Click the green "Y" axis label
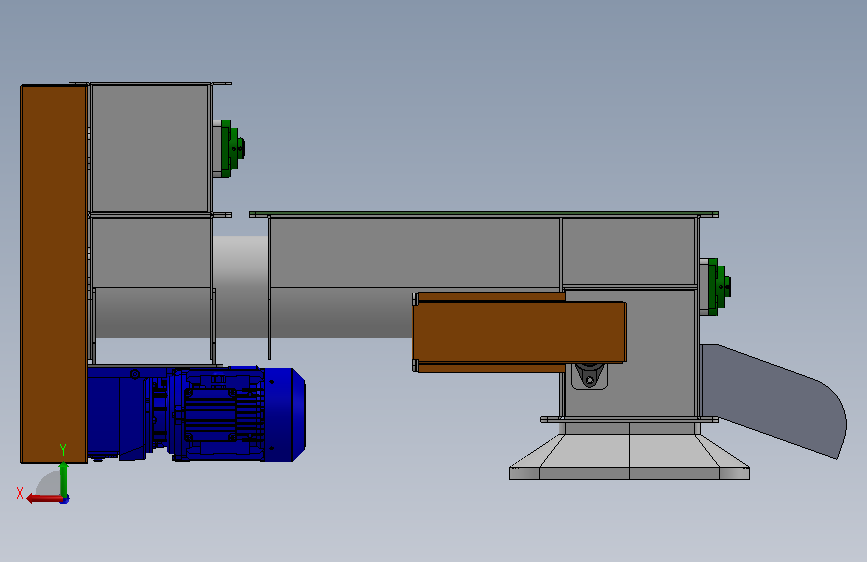 pos(63,450)
